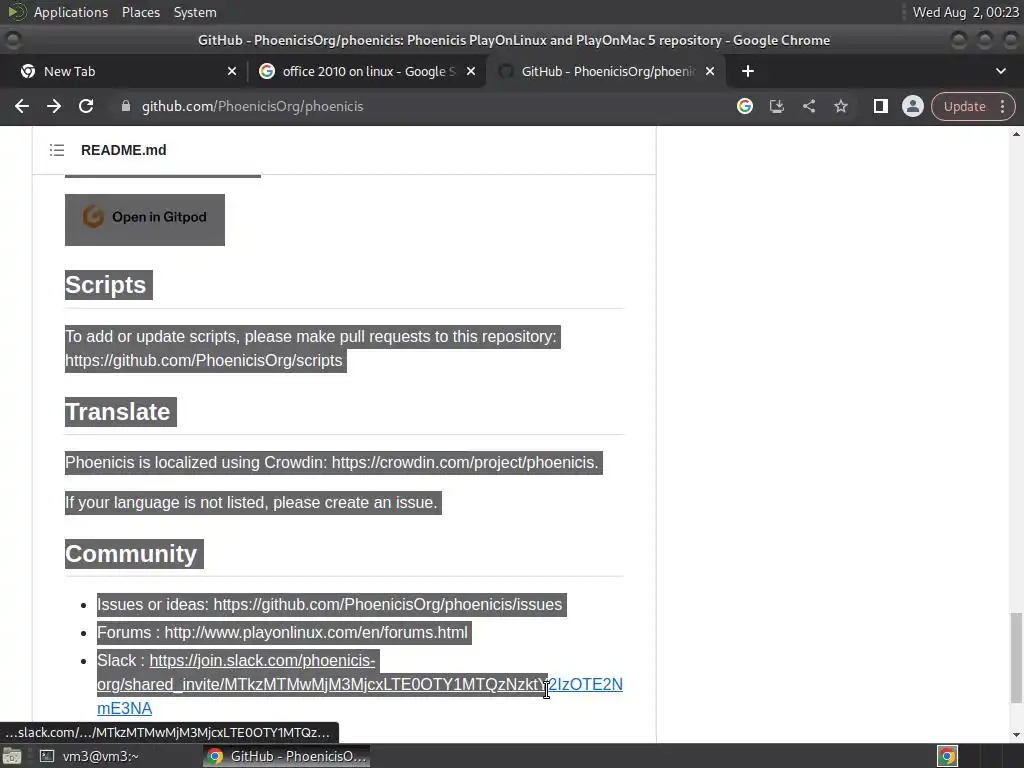The width and height of the screenshot is (1024, 768).
Task: Click the Open in Gitpod badge
Action: [x=145, y=219]
